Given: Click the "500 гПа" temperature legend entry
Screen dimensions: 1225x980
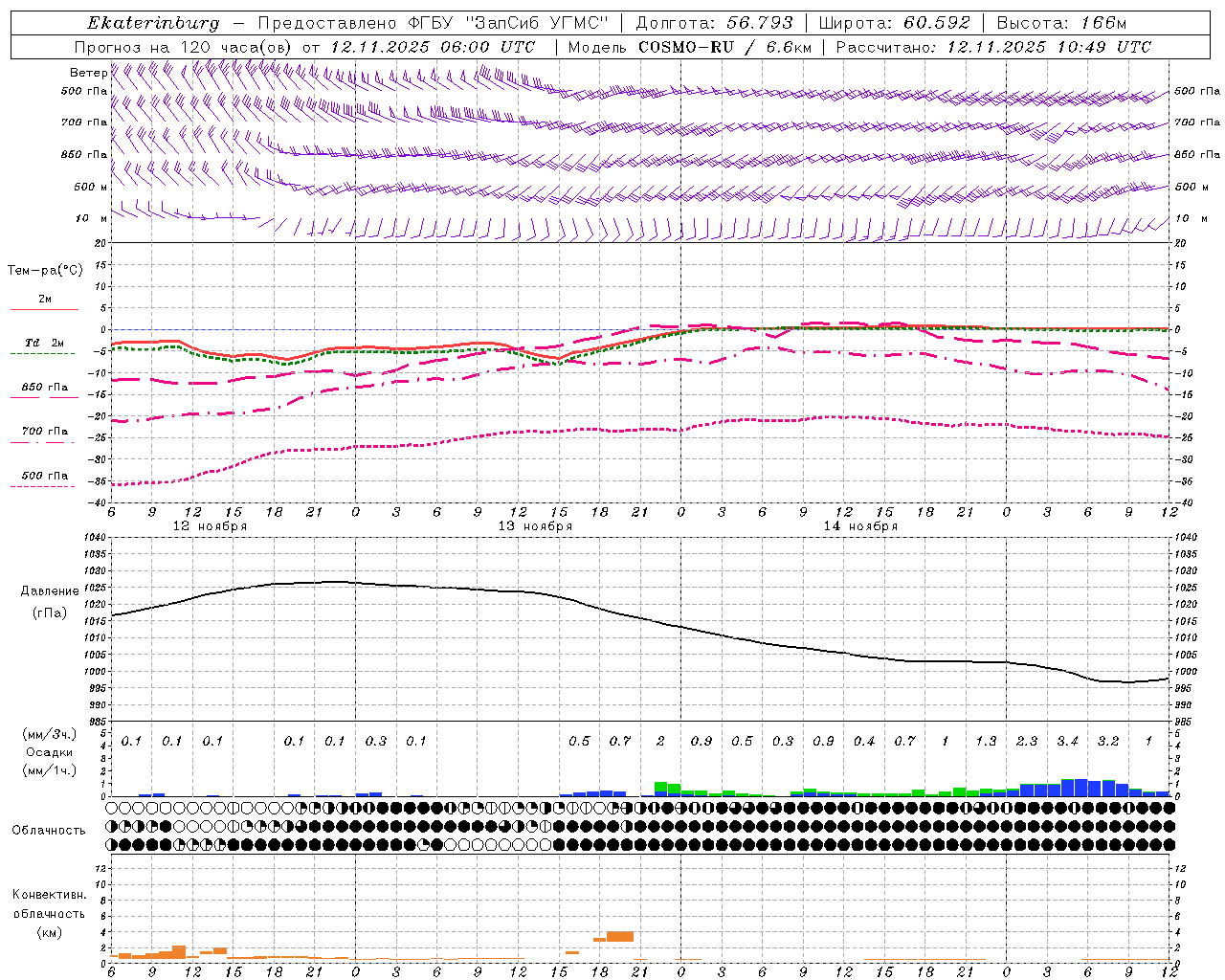Looking at the screenshot, I should (45, 476).
